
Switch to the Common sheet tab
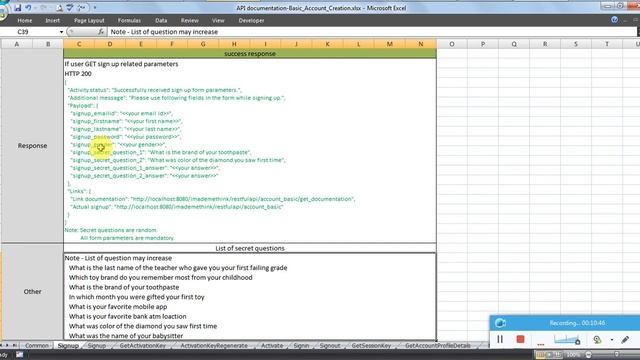click(37, 345)
